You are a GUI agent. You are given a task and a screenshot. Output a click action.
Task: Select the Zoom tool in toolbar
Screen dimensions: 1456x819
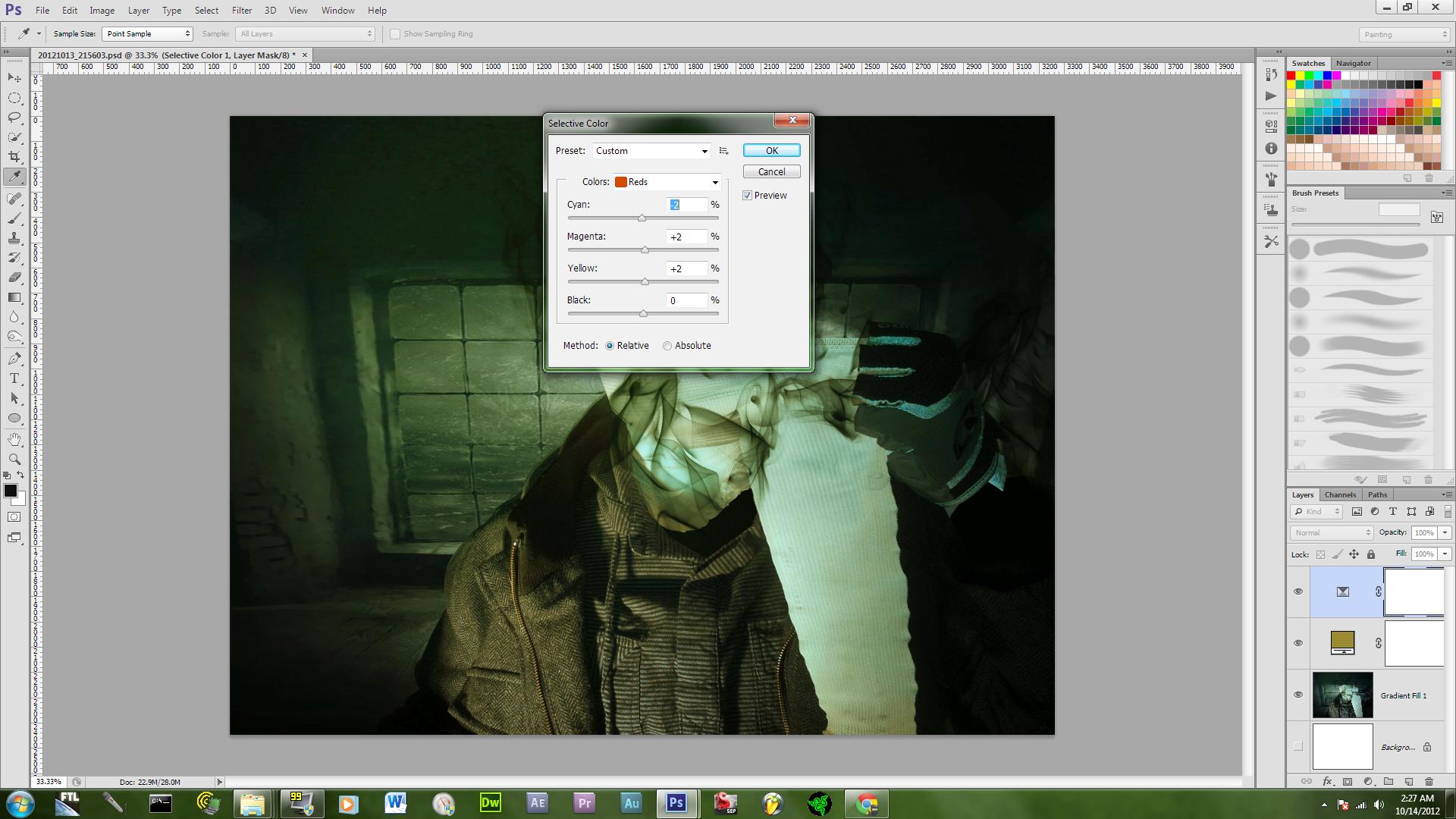[x=14, y=460]
